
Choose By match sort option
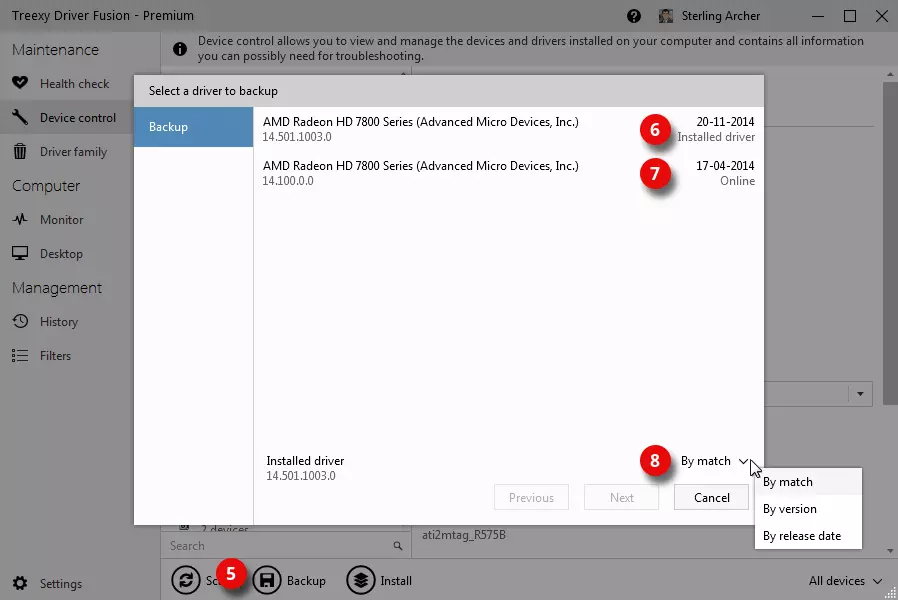(808, 482)
